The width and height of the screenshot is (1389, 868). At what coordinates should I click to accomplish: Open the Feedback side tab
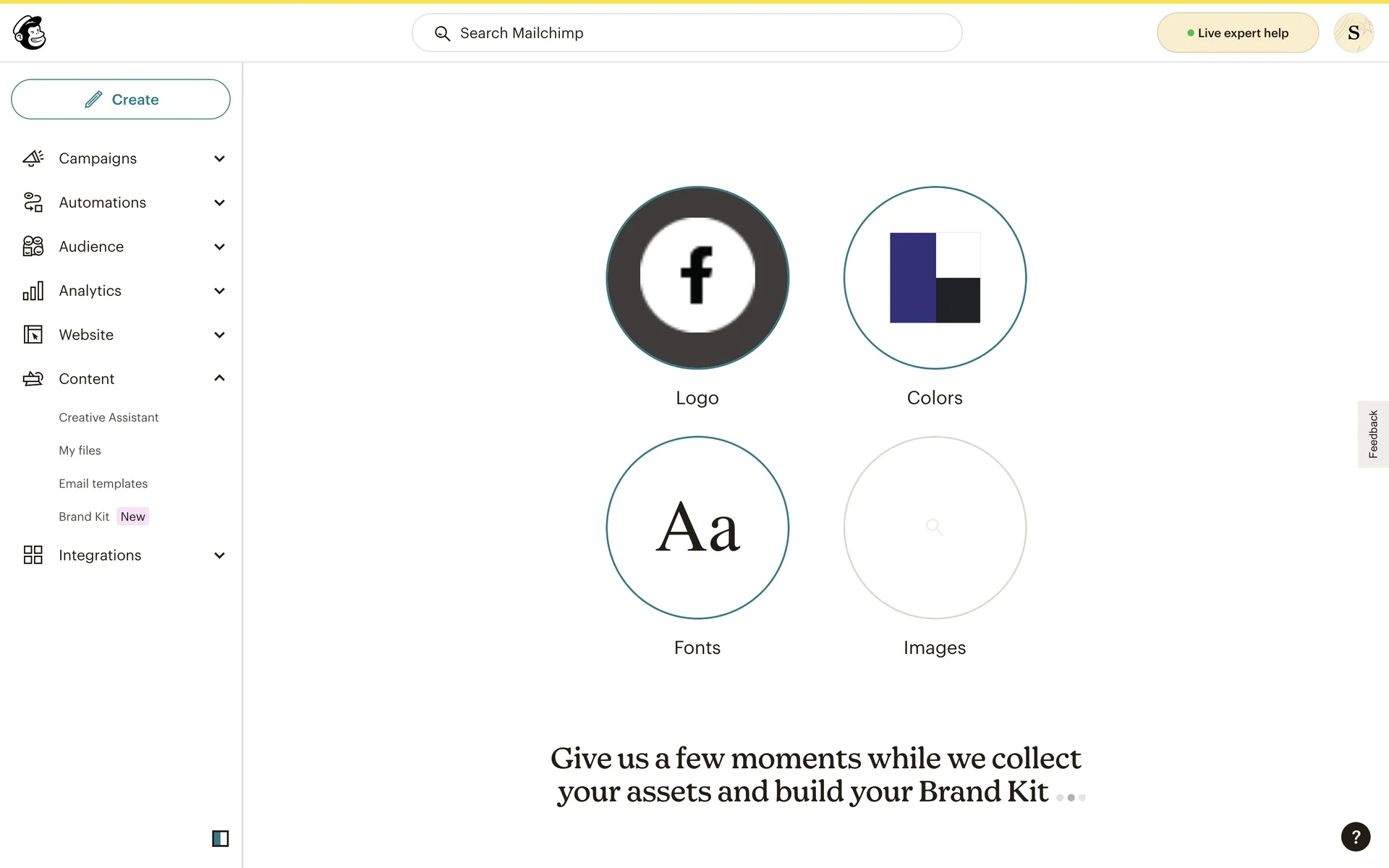pos(1372,434)
